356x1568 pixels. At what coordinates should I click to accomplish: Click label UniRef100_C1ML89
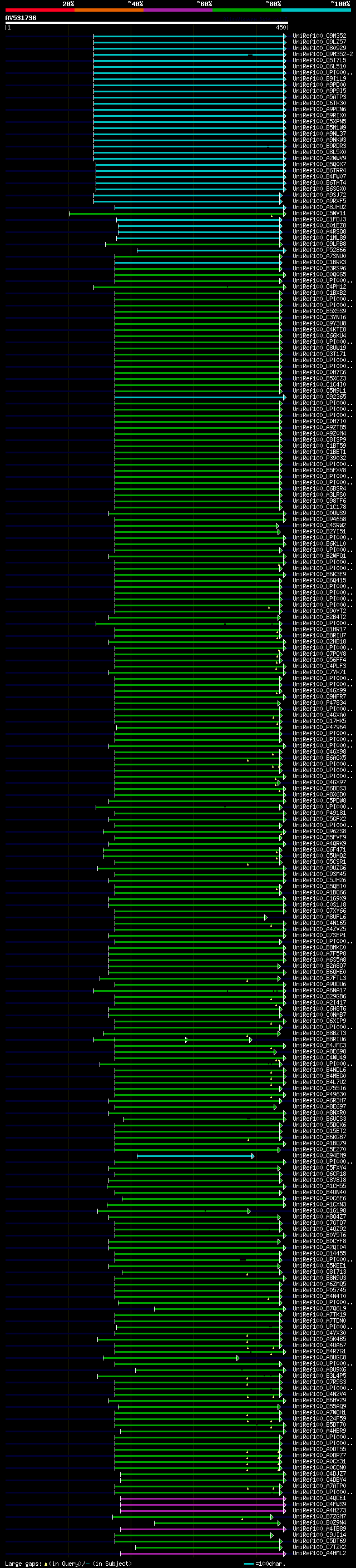(x=319, y=238)
